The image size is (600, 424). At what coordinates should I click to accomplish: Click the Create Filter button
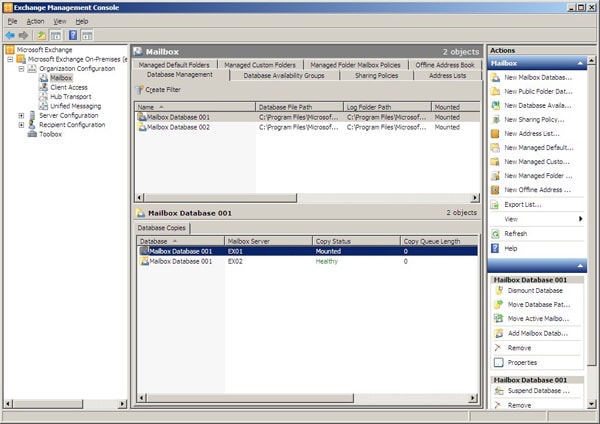coord(158,90)
